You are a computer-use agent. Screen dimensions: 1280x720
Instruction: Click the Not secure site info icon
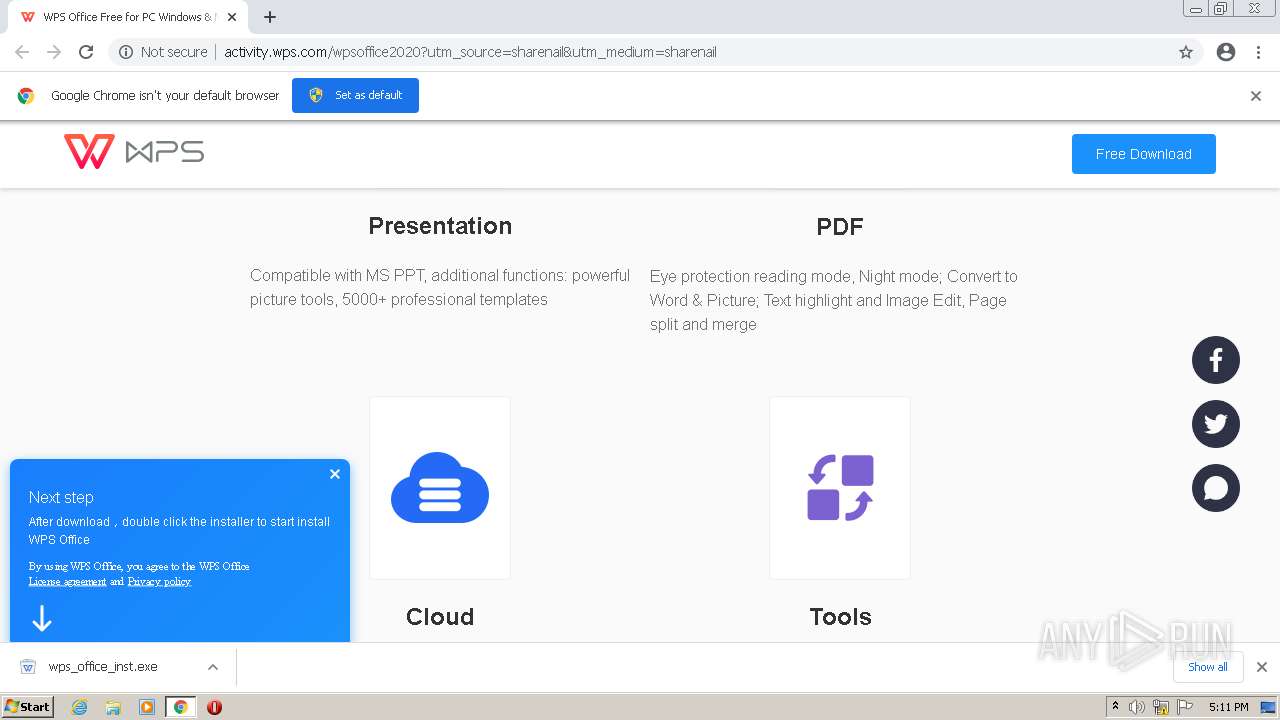[126, 52]
